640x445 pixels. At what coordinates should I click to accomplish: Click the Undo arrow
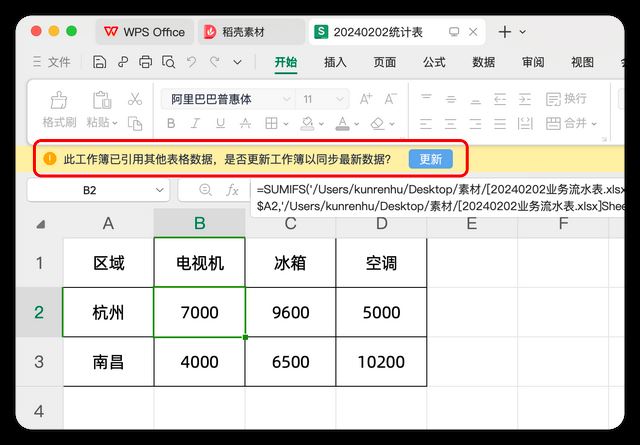[x=191, y=62]
